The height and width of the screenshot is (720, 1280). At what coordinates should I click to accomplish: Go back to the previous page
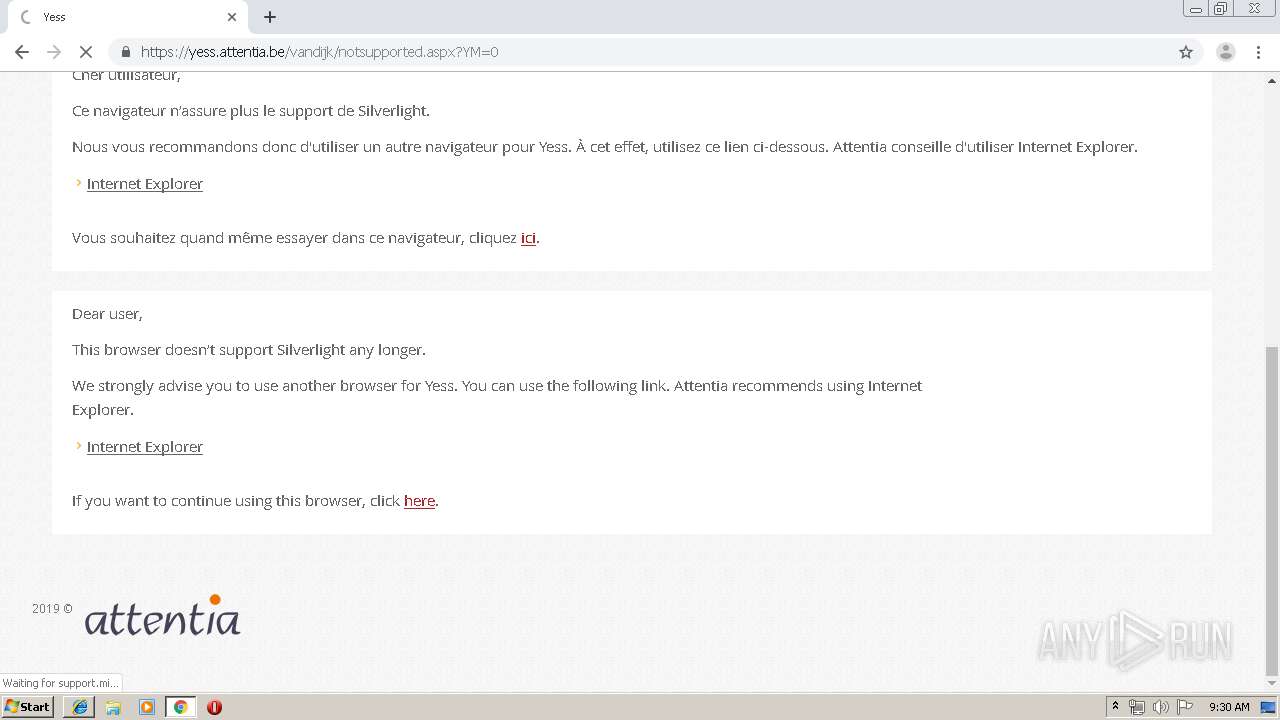coord(22,52)
